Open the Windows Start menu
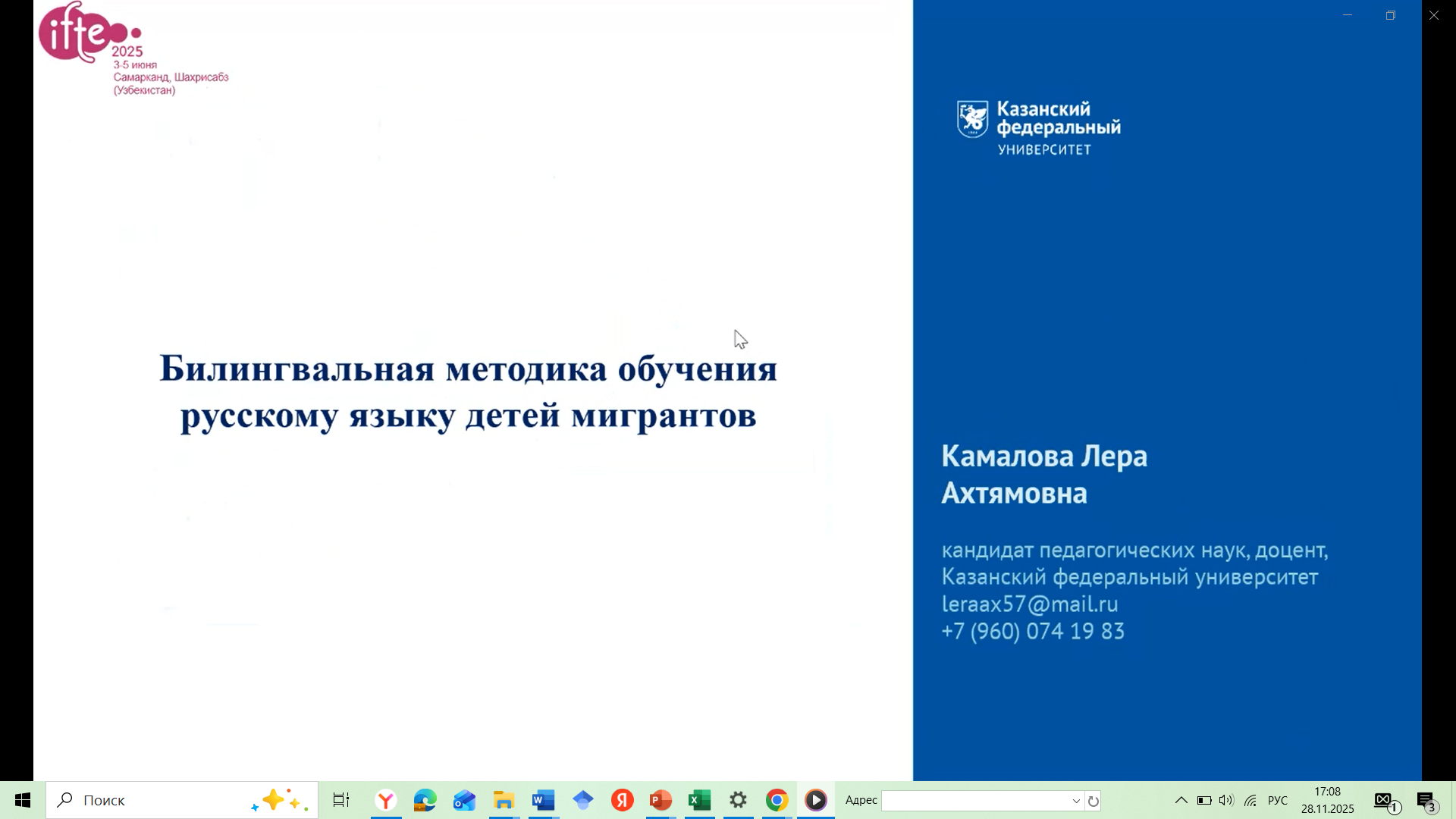The height and width of the screenshot is (819, 1456). tap(23, 800)
